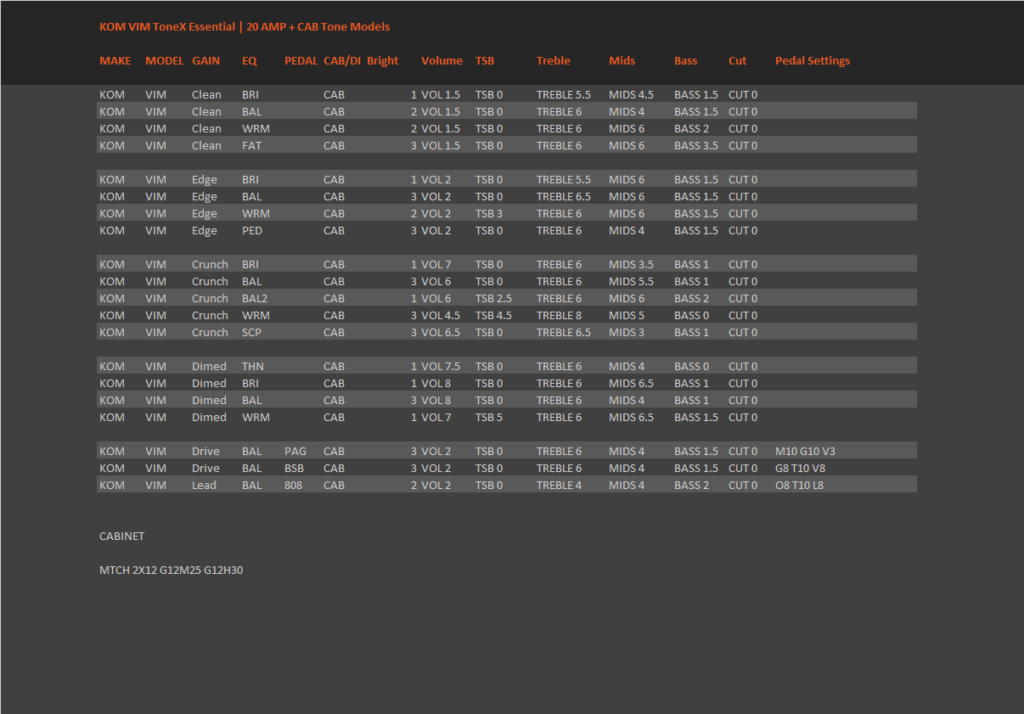Select the MODEL column header

click(x=164, y=61)
